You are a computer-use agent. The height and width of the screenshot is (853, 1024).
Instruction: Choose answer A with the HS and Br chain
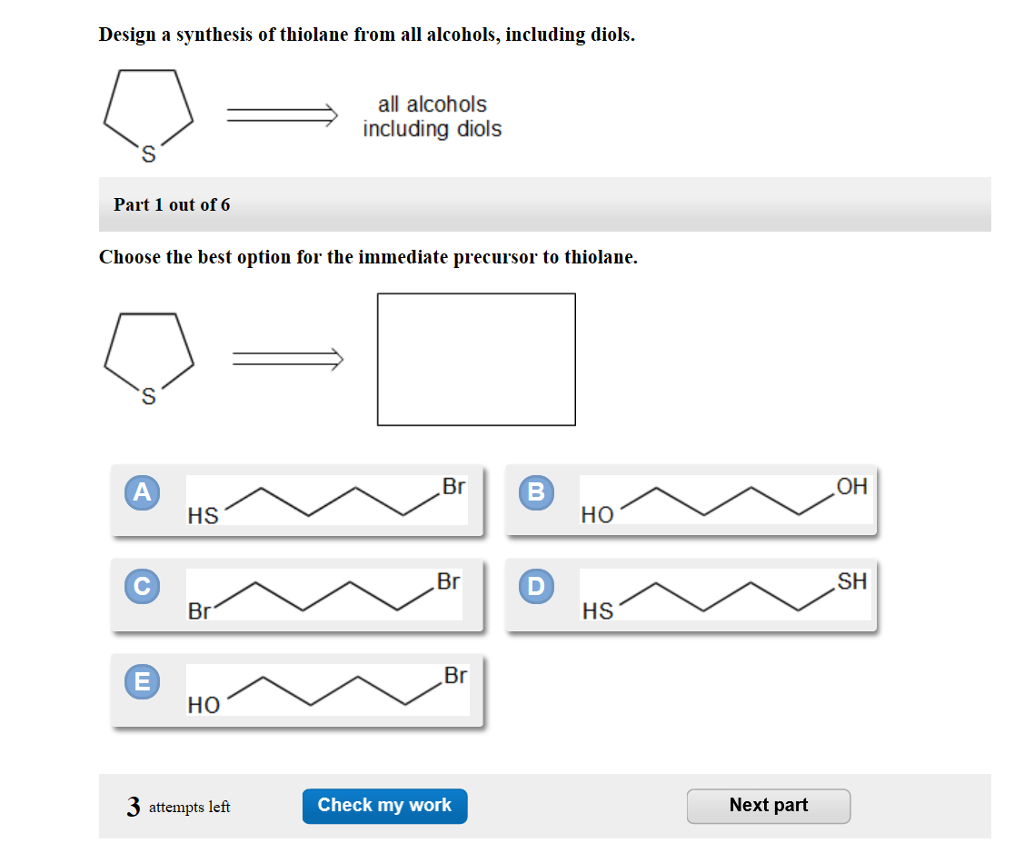coord(325,500)
